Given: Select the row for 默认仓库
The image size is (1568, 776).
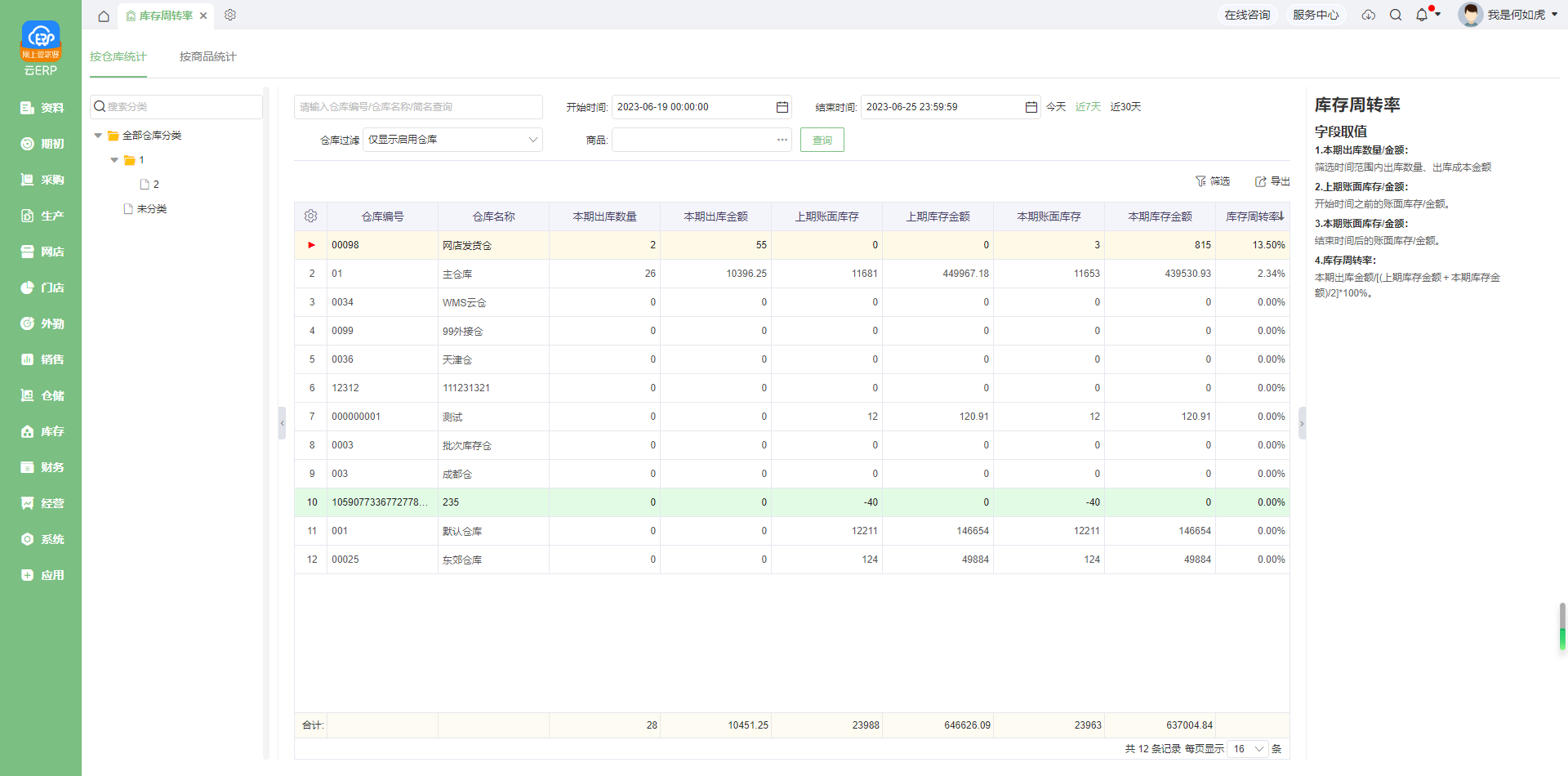Looking at the screenshot, I should point(792,531).
